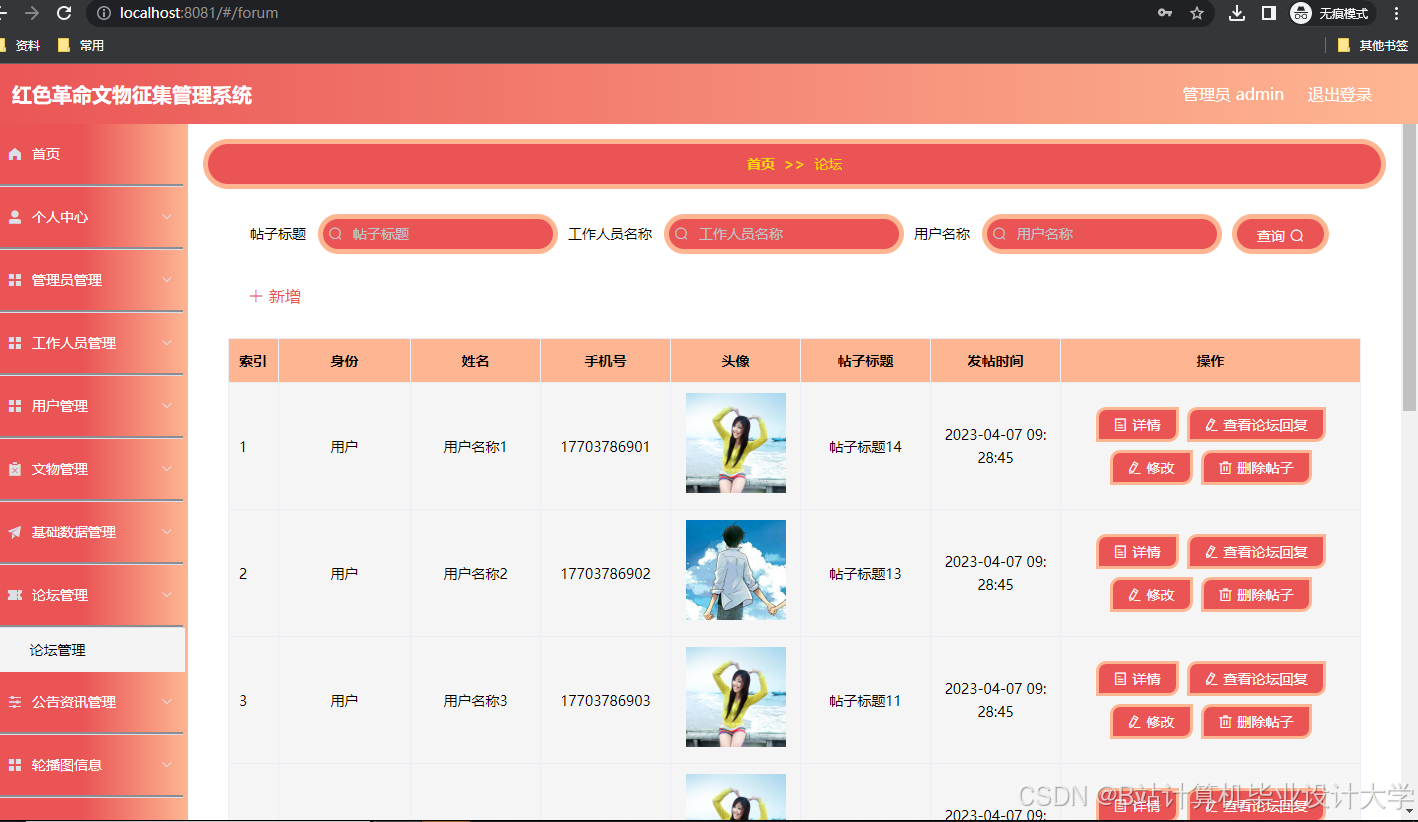
Task: Expand 工作人员管理 chevron
Action: (x=167, y=343)
